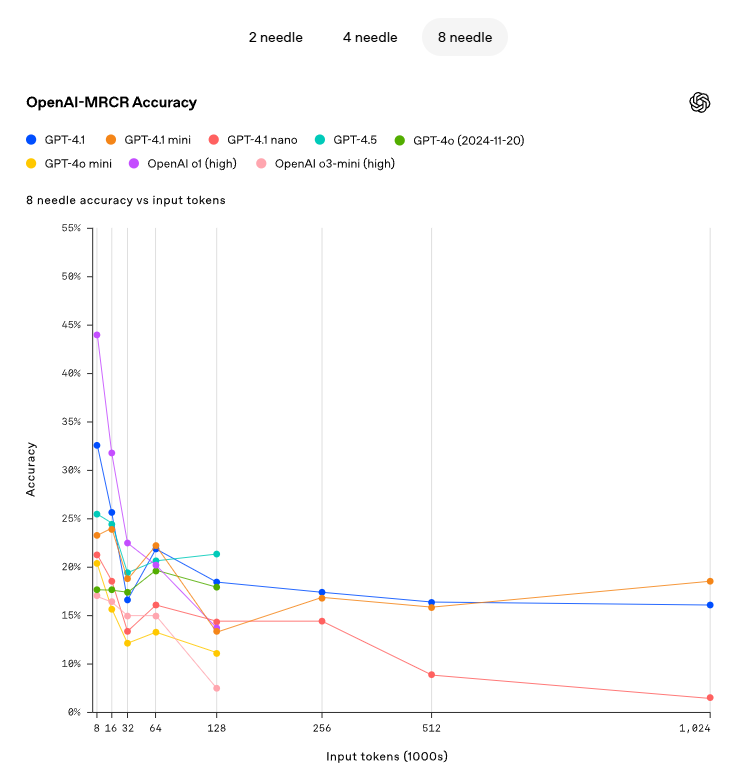
Task: Click the 55% y-axis label
Action: (71, 228)
